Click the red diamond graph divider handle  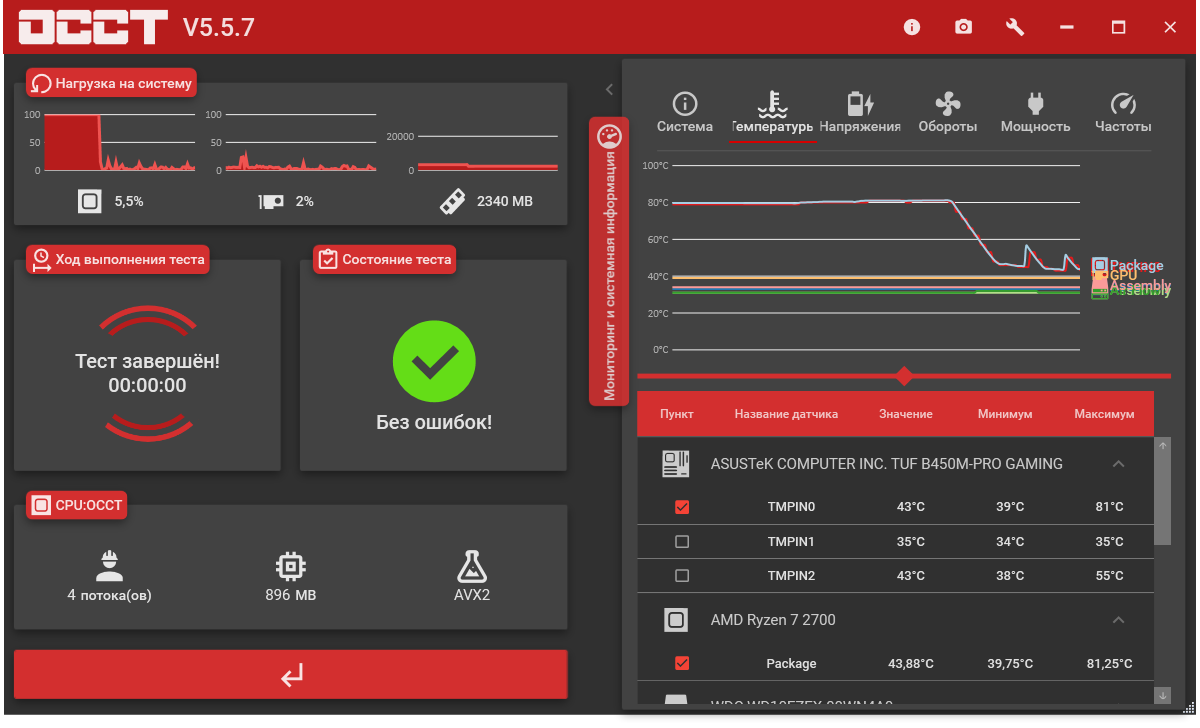coord(904,376)
